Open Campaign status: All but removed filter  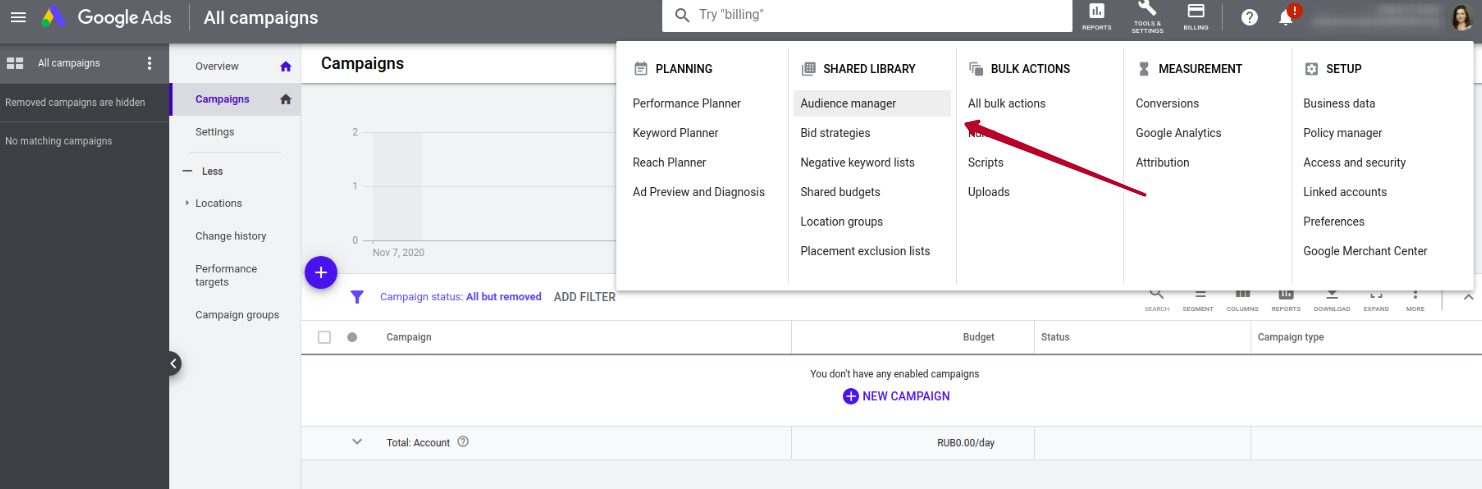click(x=461, y=297)
